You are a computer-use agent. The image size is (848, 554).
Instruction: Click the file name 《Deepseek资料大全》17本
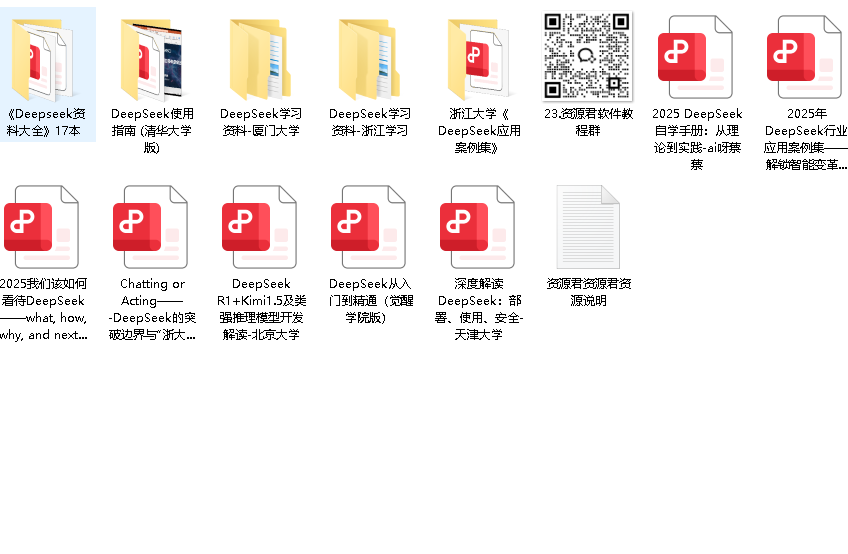[44, 122]
